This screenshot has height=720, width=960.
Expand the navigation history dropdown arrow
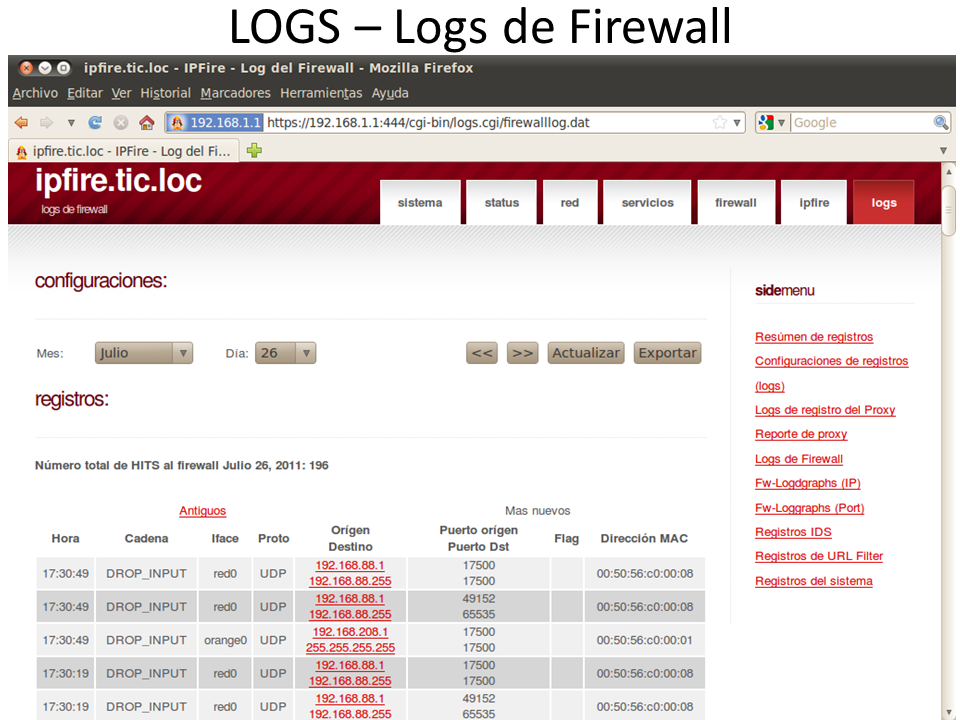coord(71,123)
